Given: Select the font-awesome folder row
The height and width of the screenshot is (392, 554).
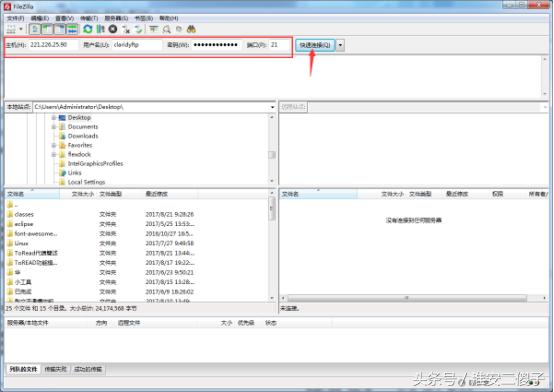Looking at the screenshot, I should click(x=137, y=234).
